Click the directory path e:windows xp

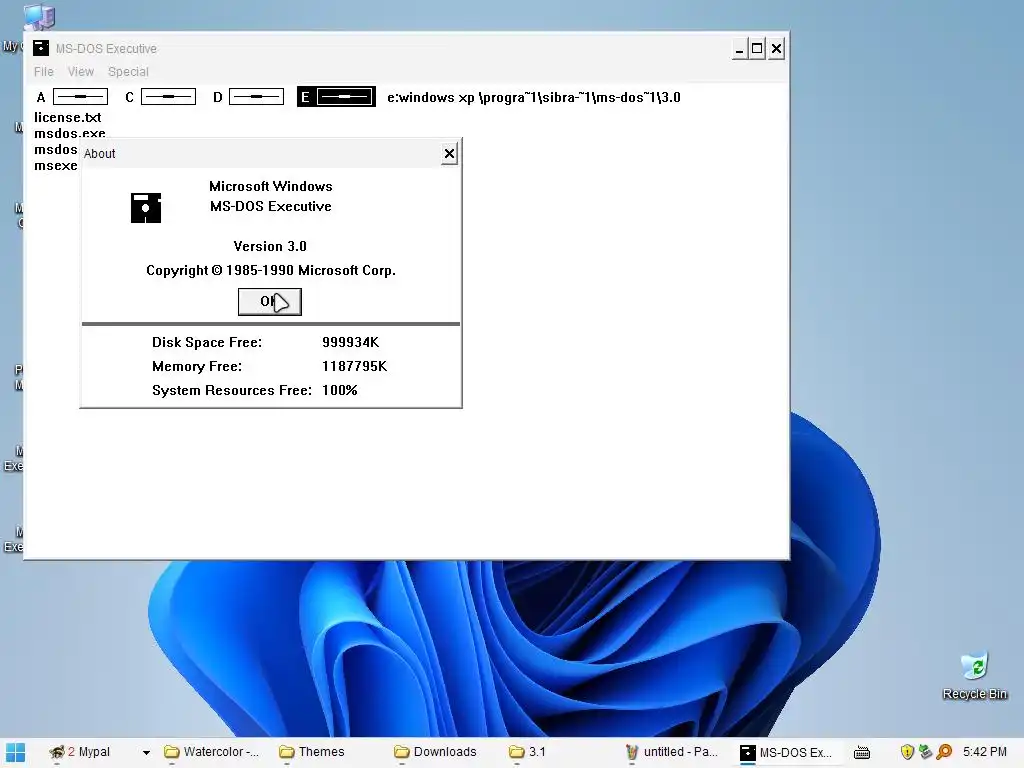tap(534, 97)
